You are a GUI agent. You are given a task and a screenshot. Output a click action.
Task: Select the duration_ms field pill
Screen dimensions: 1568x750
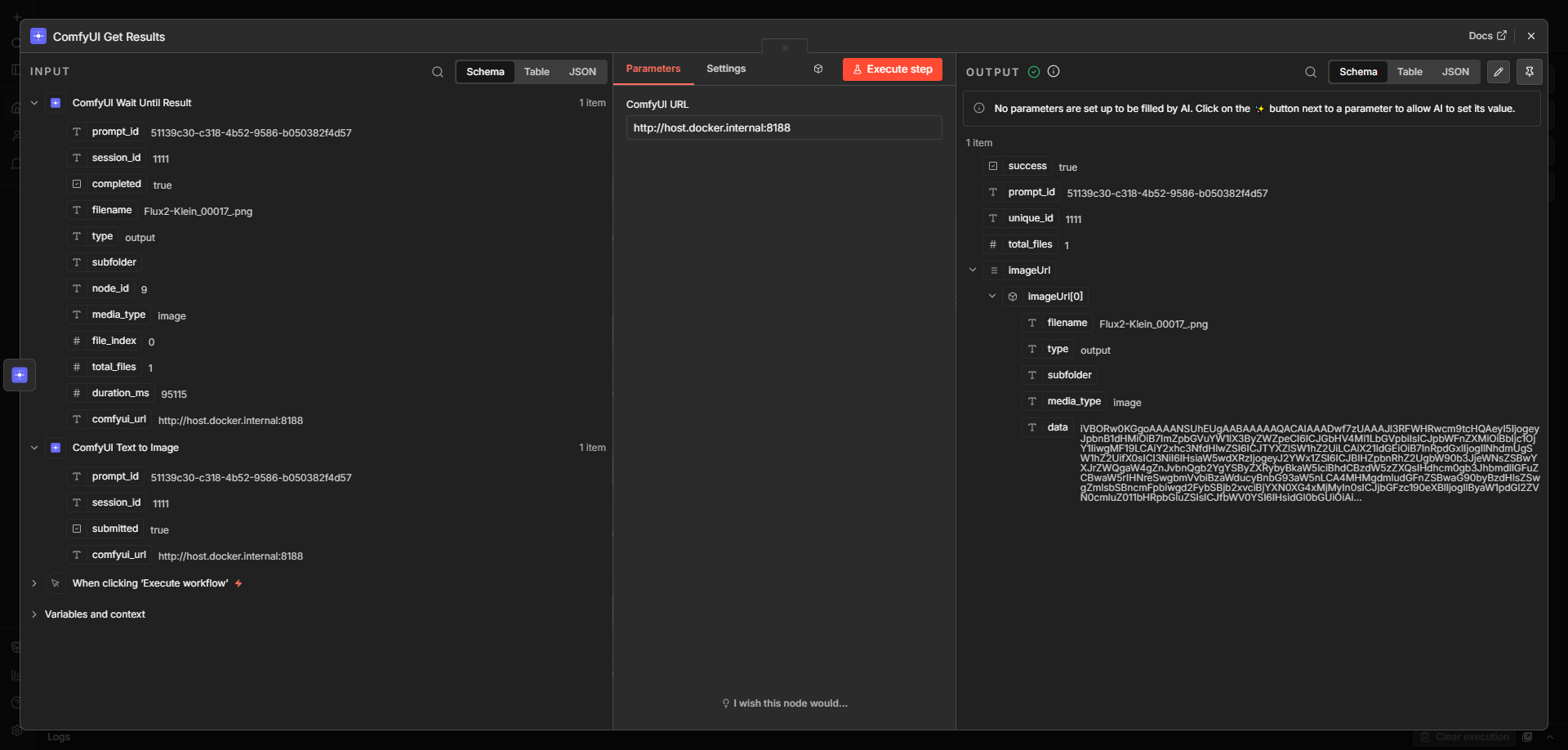click(x=111, y=394)
